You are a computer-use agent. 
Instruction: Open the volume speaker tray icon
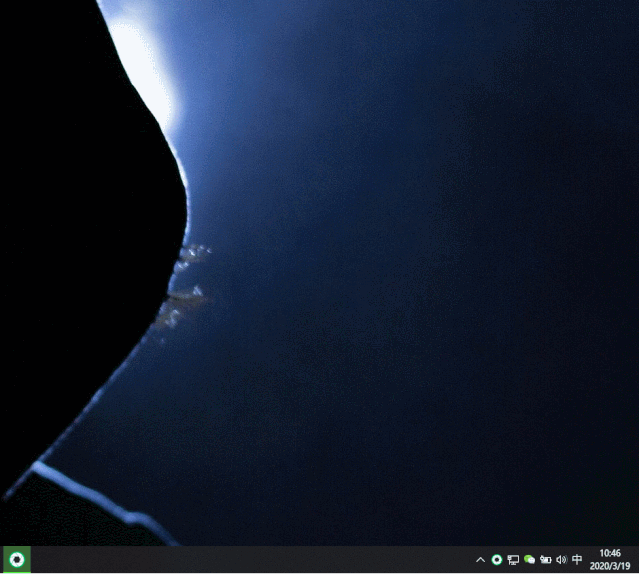point(561,560)
